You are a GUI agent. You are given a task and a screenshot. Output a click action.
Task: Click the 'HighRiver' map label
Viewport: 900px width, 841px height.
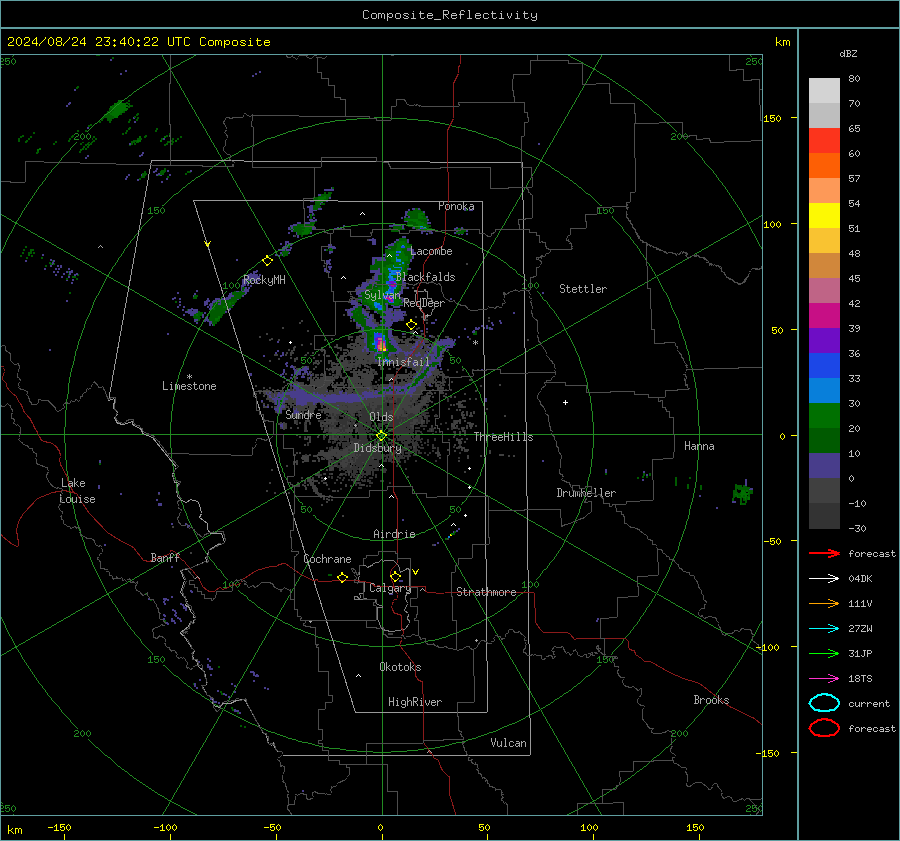(415, 702)
